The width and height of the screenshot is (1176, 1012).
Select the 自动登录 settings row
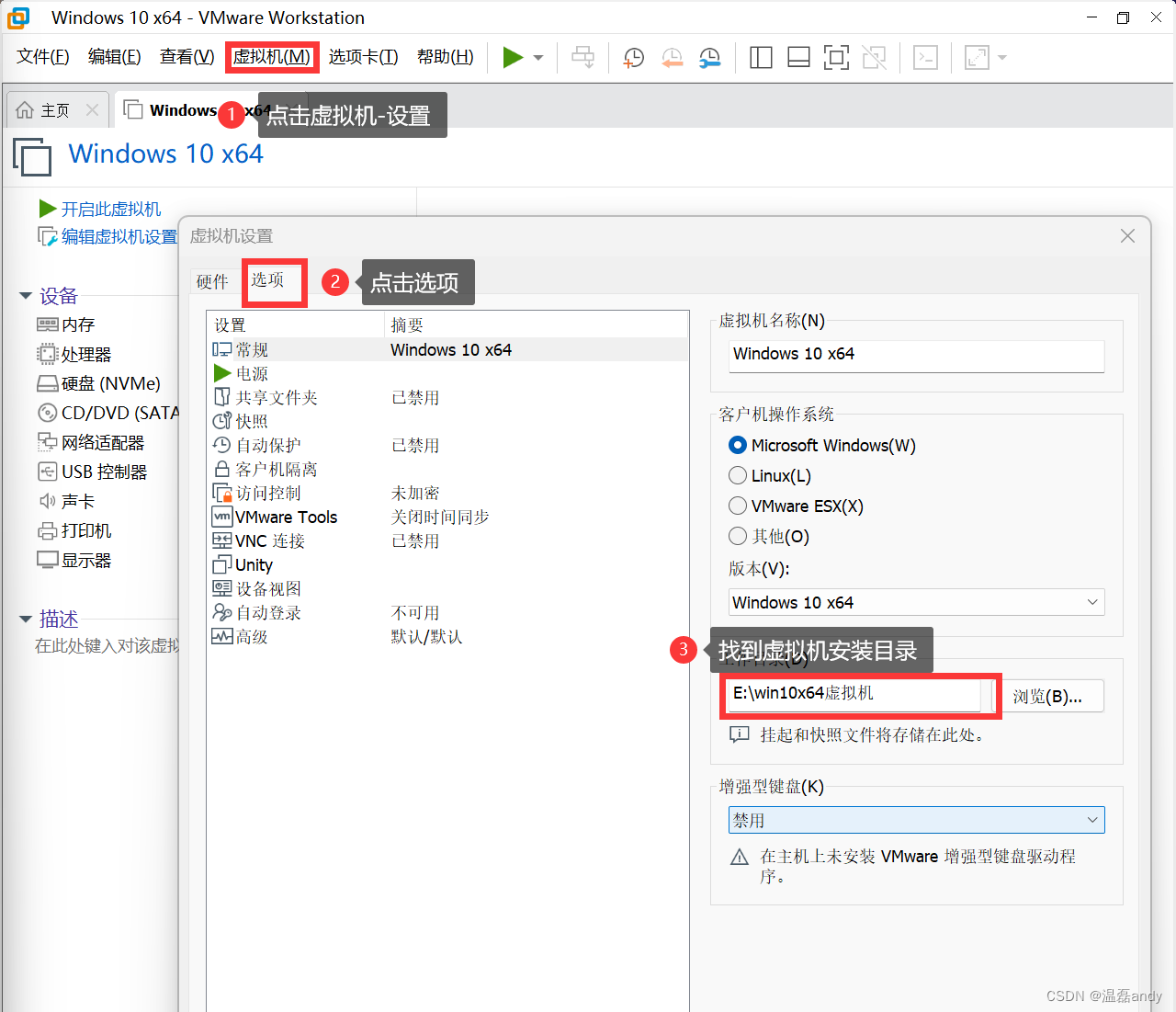point(447,612)
